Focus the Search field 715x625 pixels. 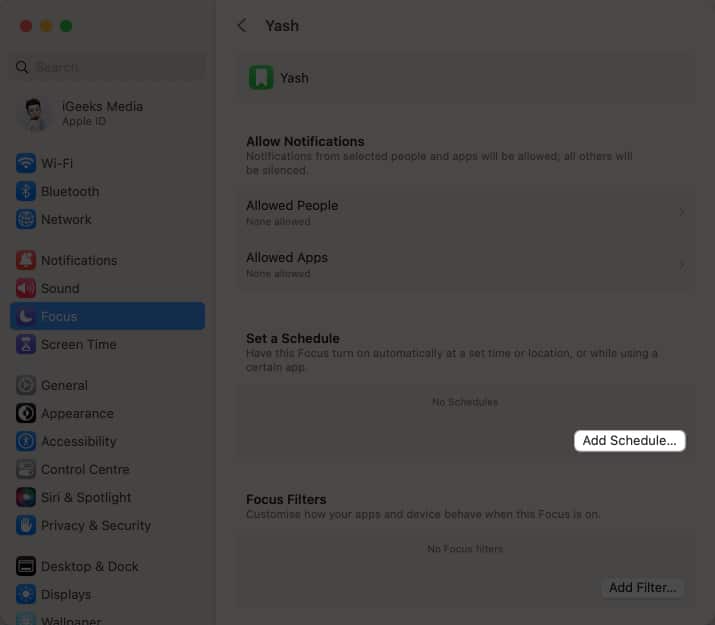coord(107,67)
